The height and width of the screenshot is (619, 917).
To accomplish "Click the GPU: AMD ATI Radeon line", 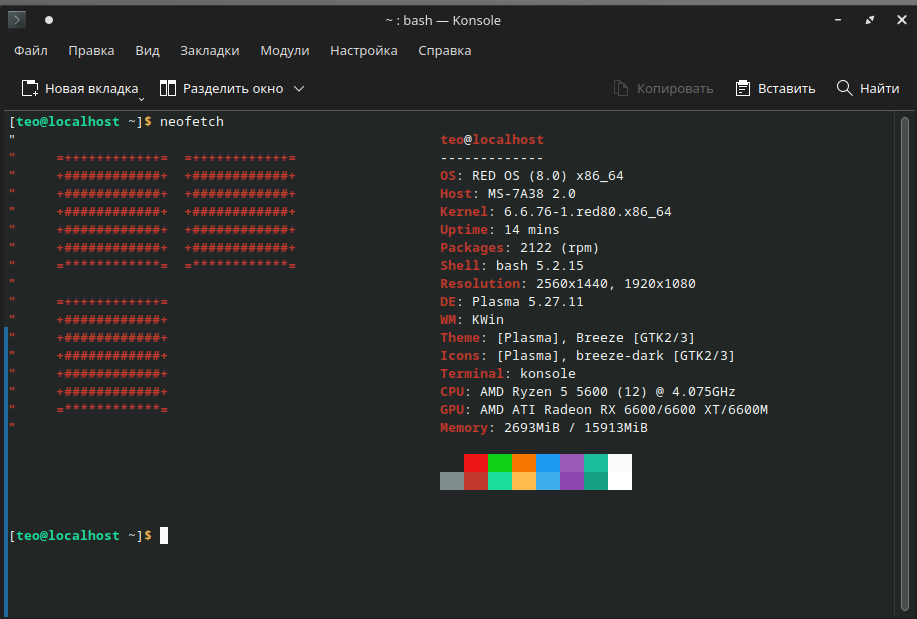I will click(604, 410).
